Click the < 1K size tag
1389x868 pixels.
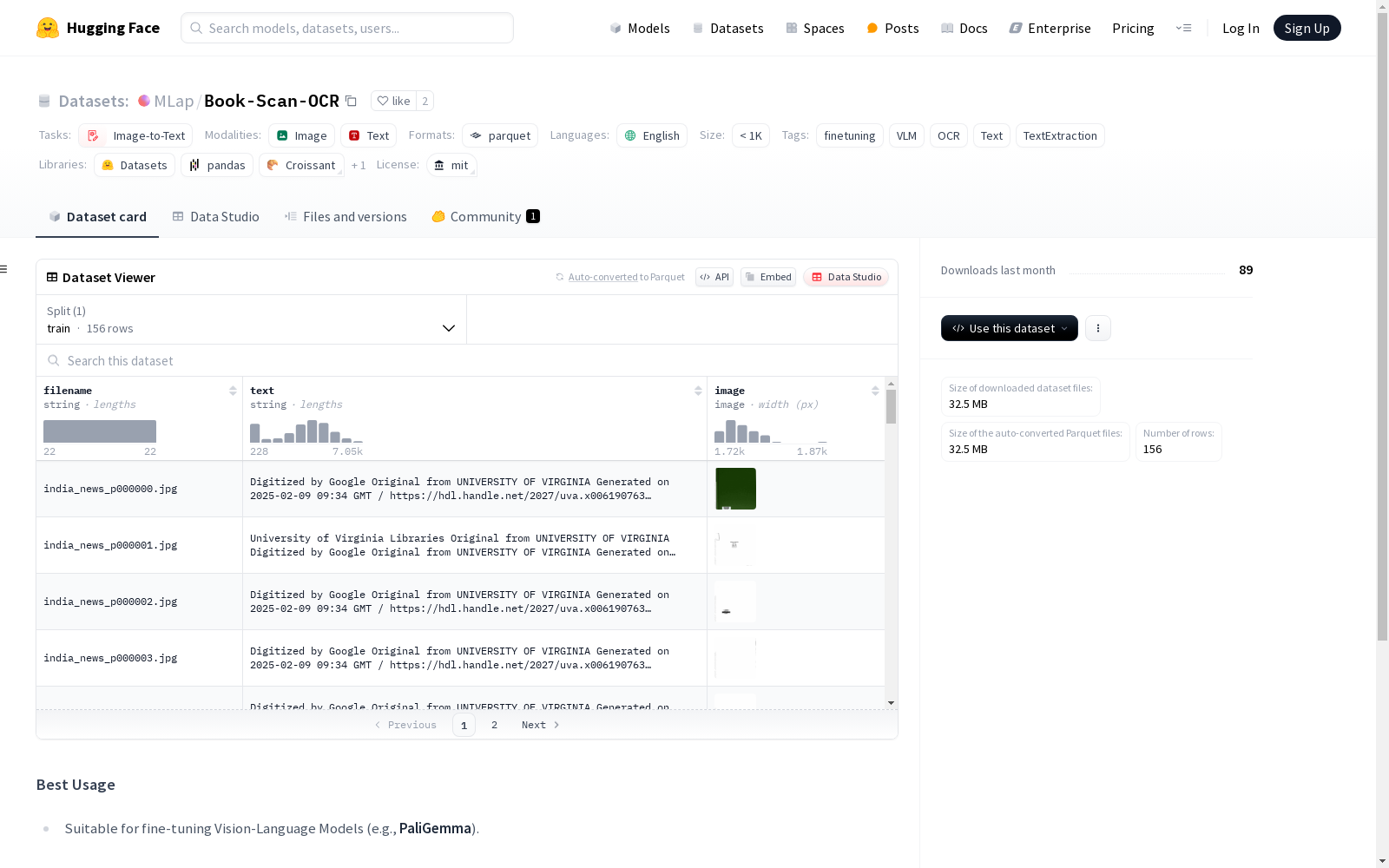coord(751,135)
